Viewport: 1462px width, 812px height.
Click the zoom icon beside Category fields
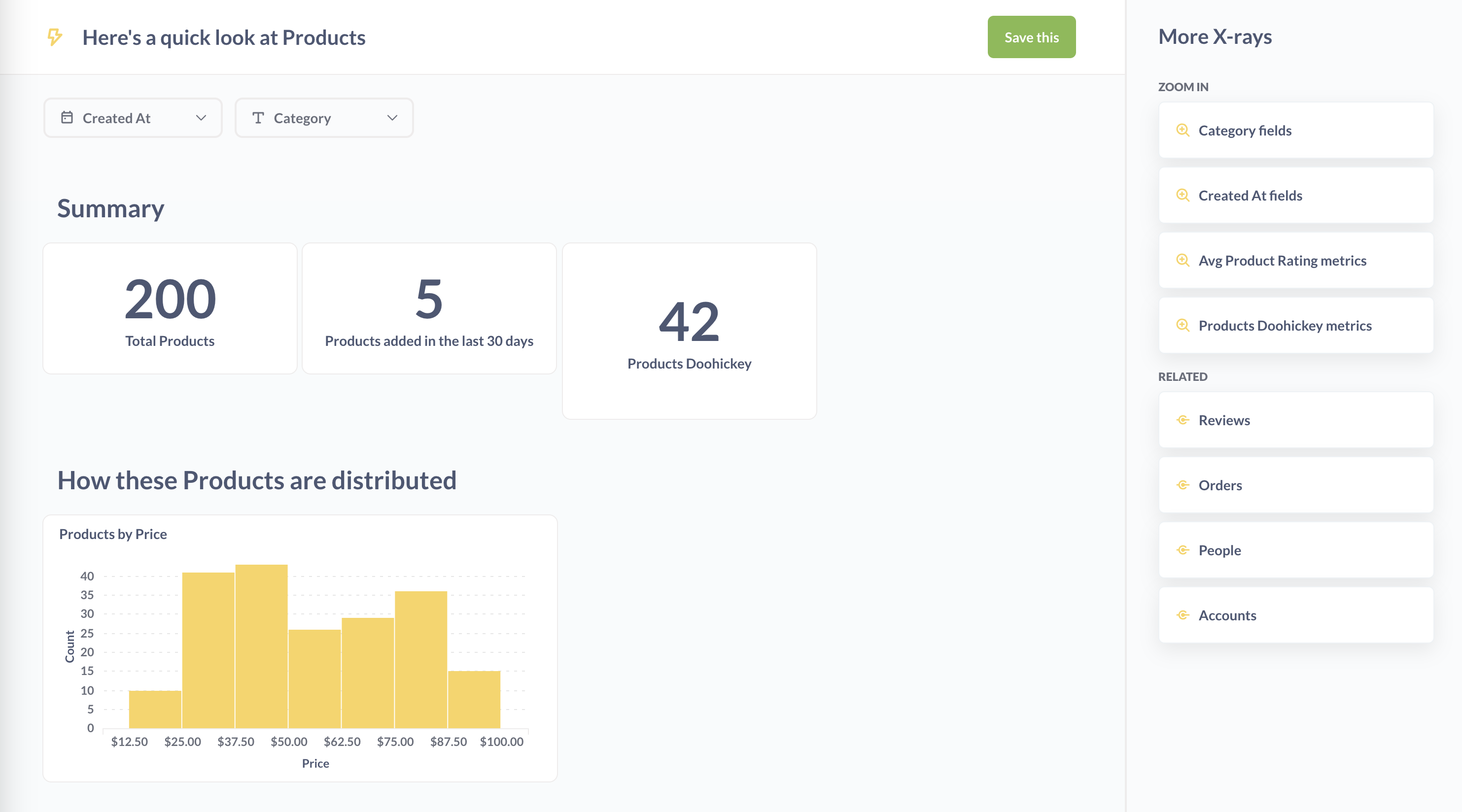tap(1183, 130)
